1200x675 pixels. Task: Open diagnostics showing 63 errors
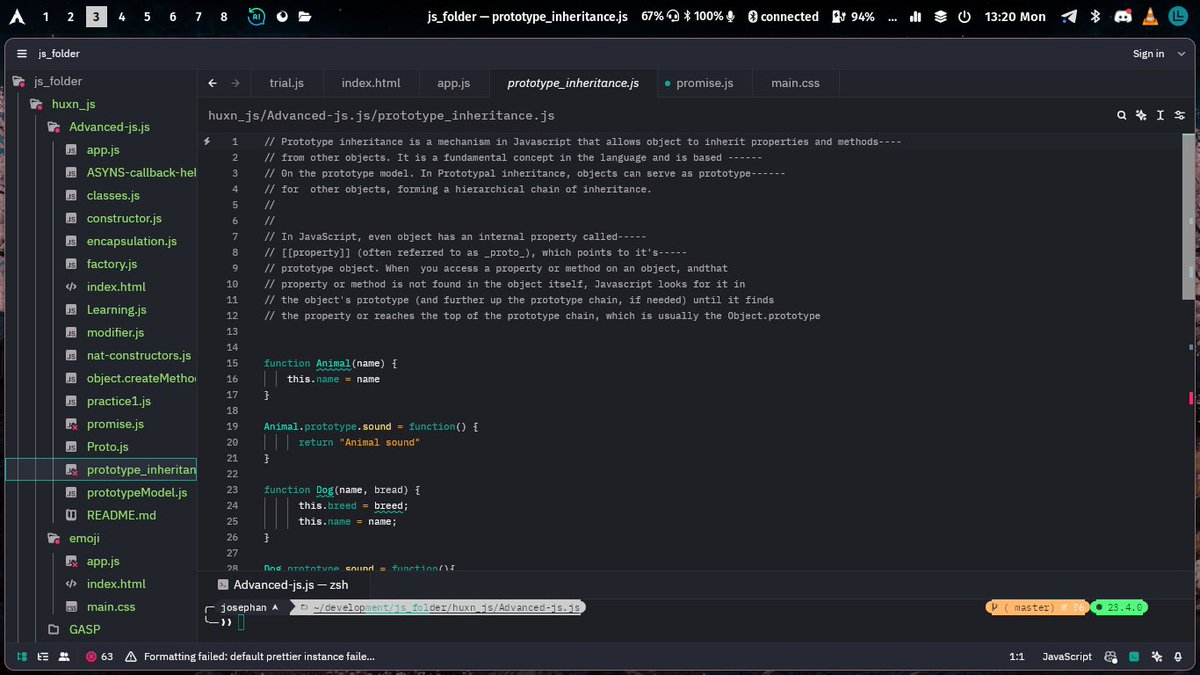tap(99, 656)
